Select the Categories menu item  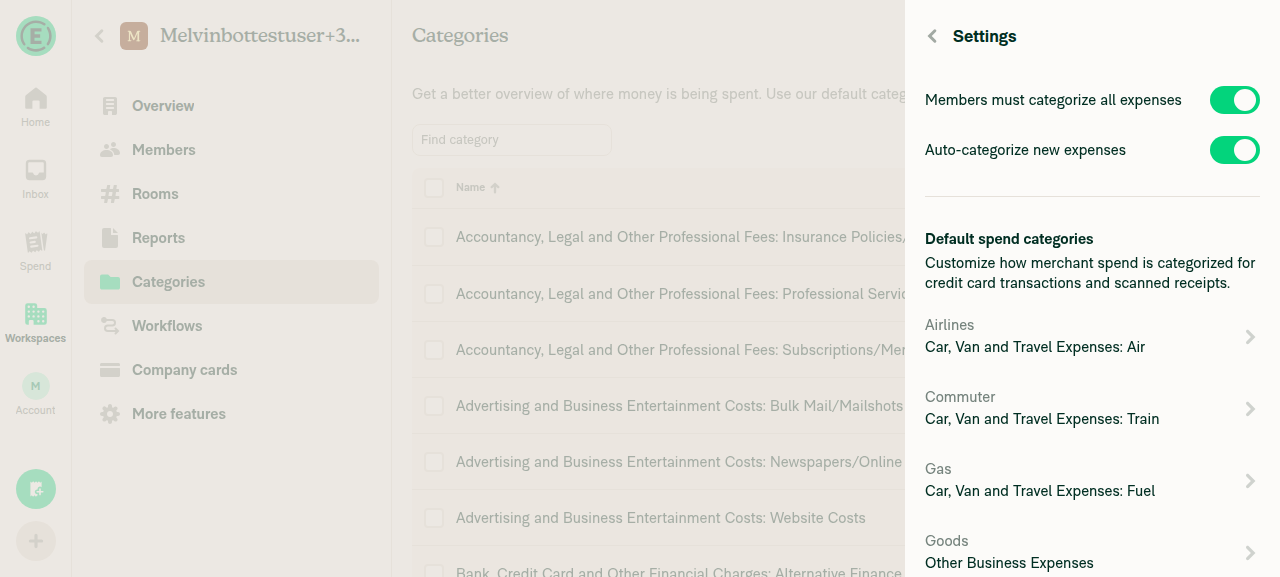(231, 282)
